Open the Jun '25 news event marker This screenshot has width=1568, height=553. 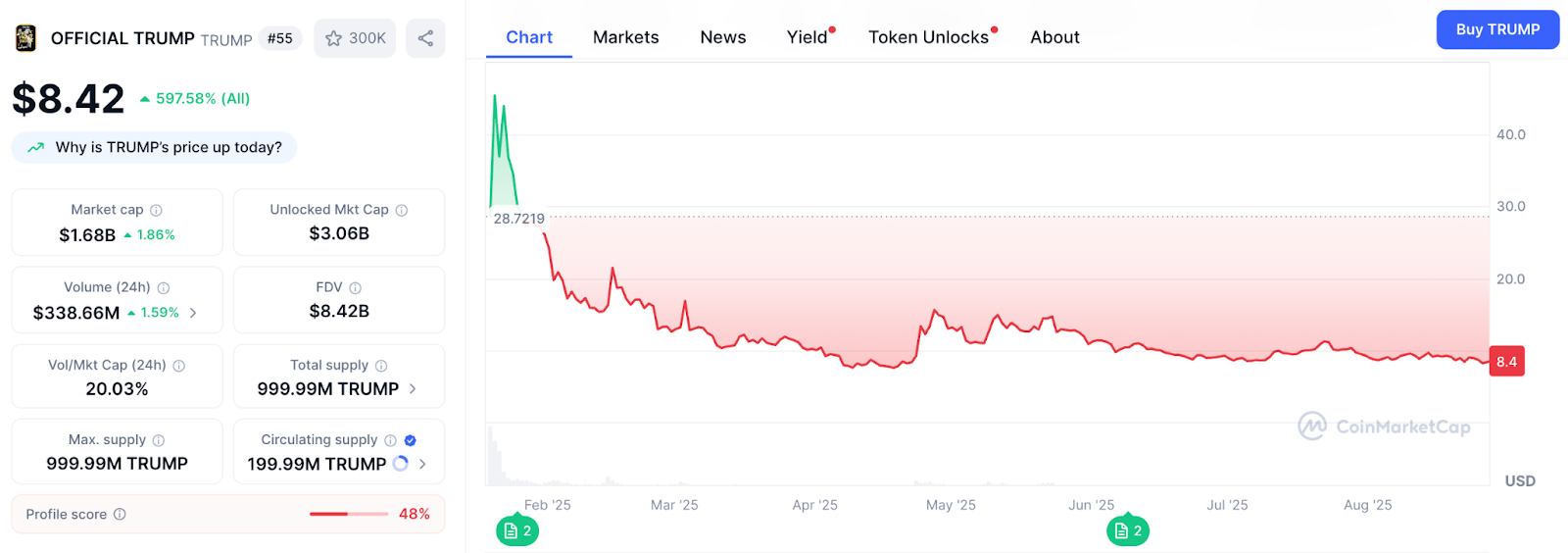click(x=1128, y=530)
